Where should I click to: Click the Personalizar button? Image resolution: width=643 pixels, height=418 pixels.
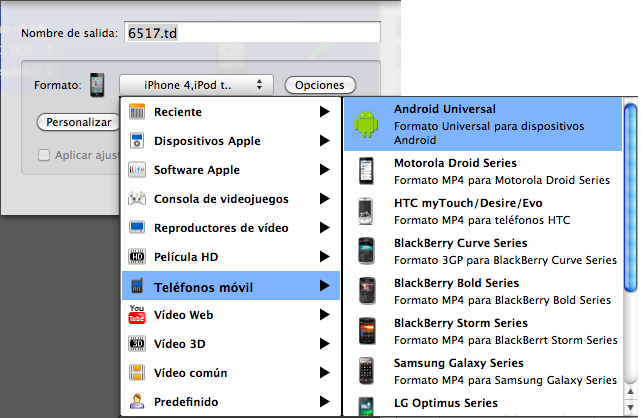pyautogui.click(x=79, y=122)
